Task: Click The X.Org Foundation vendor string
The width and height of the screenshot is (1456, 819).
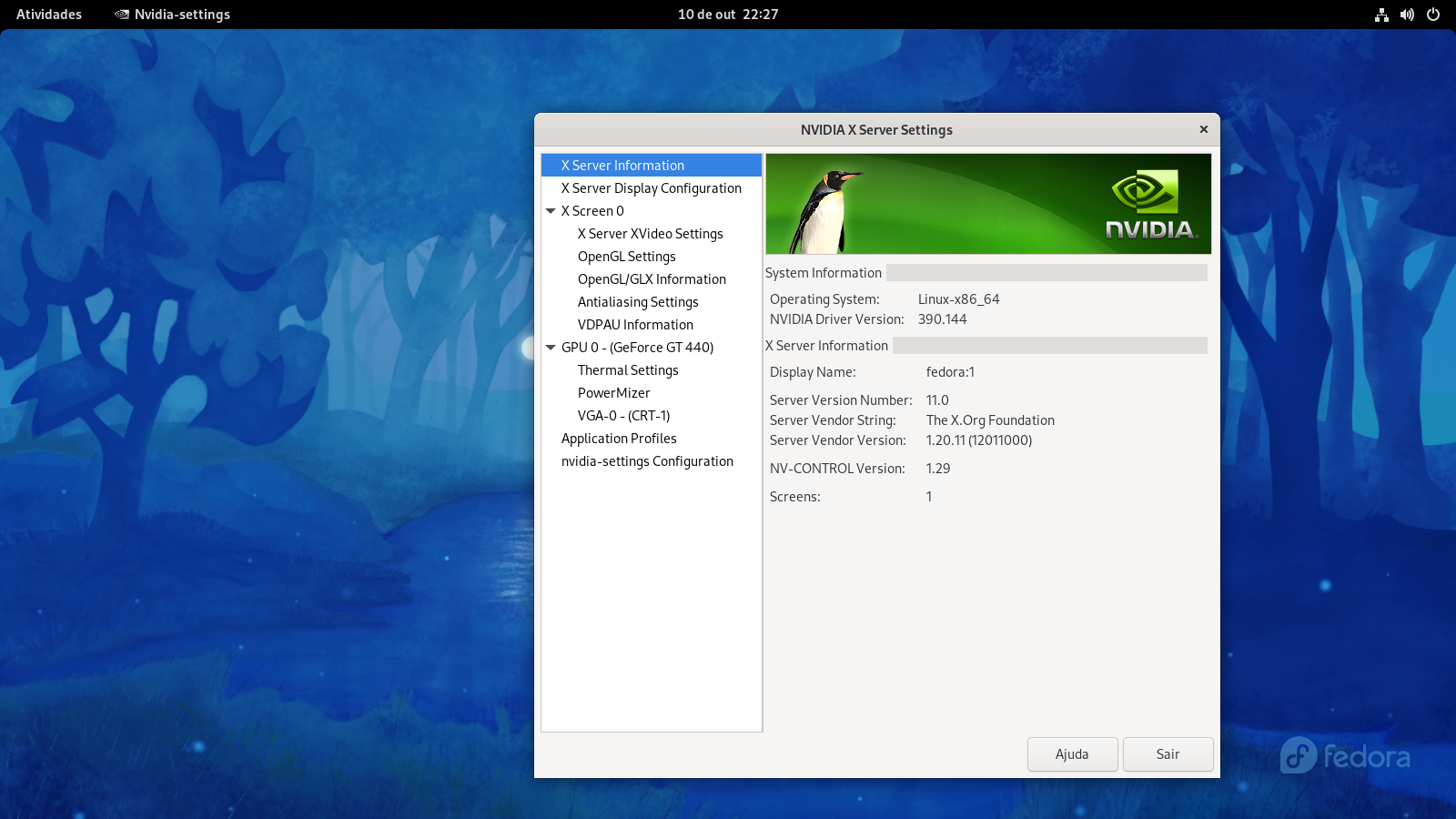Action: (990, 420)
